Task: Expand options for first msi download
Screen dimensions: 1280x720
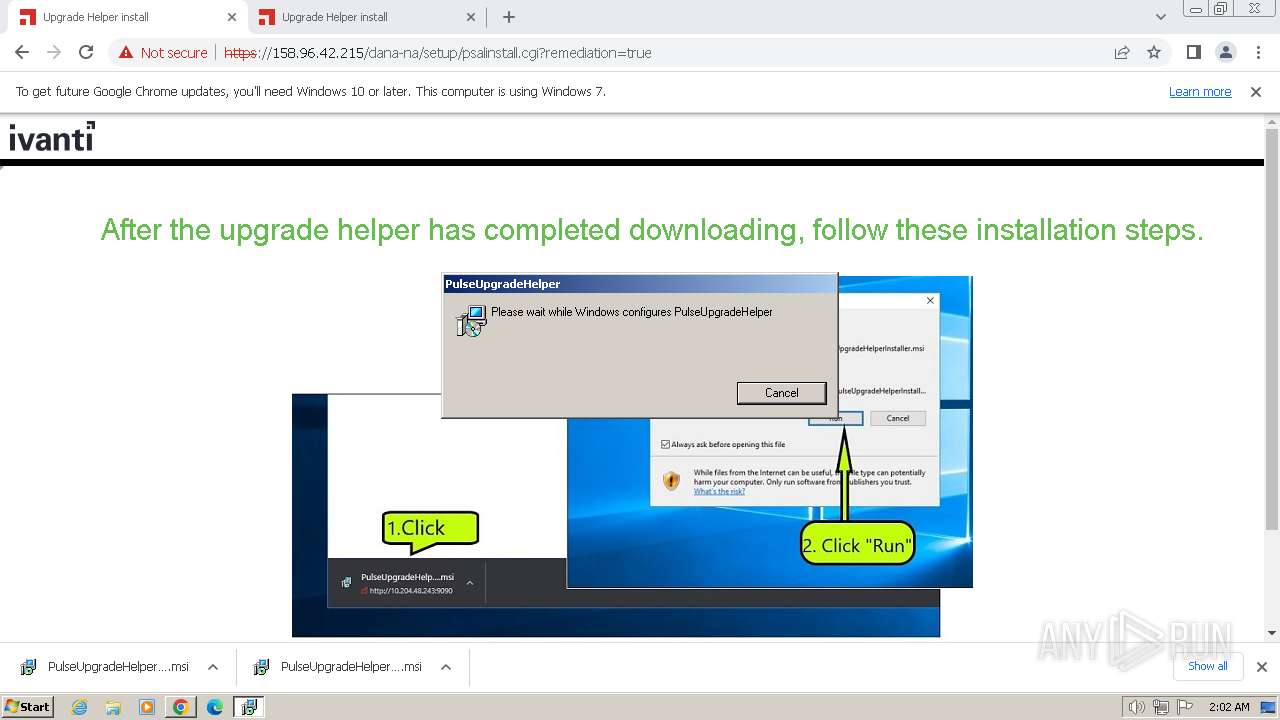Action: pos(212,667)
